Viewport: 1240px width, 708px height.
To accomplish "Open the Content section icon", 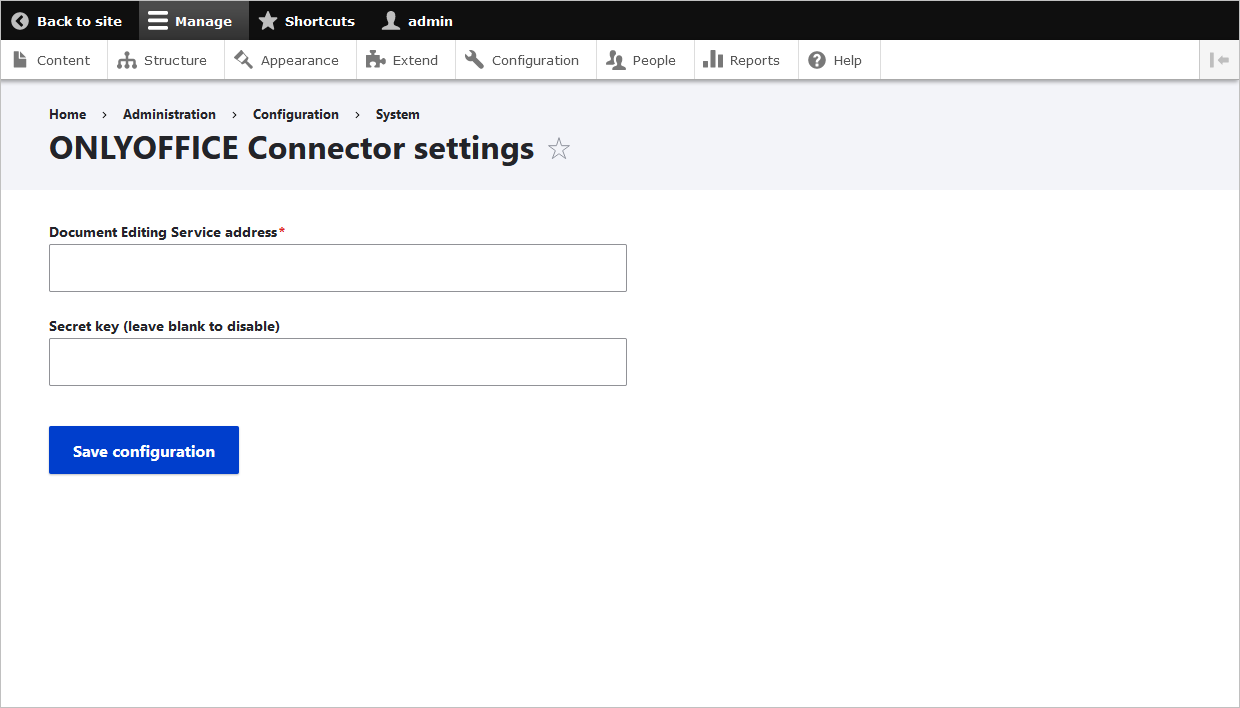I will [x=20, y=59].
